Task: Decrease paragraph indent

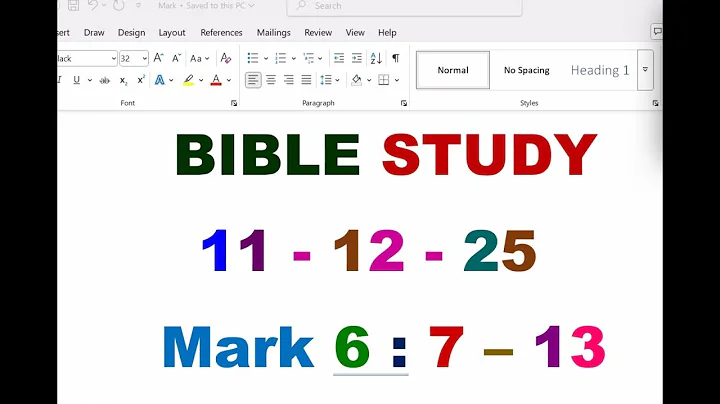Action: pyautogui.click(x=339, y=58)
